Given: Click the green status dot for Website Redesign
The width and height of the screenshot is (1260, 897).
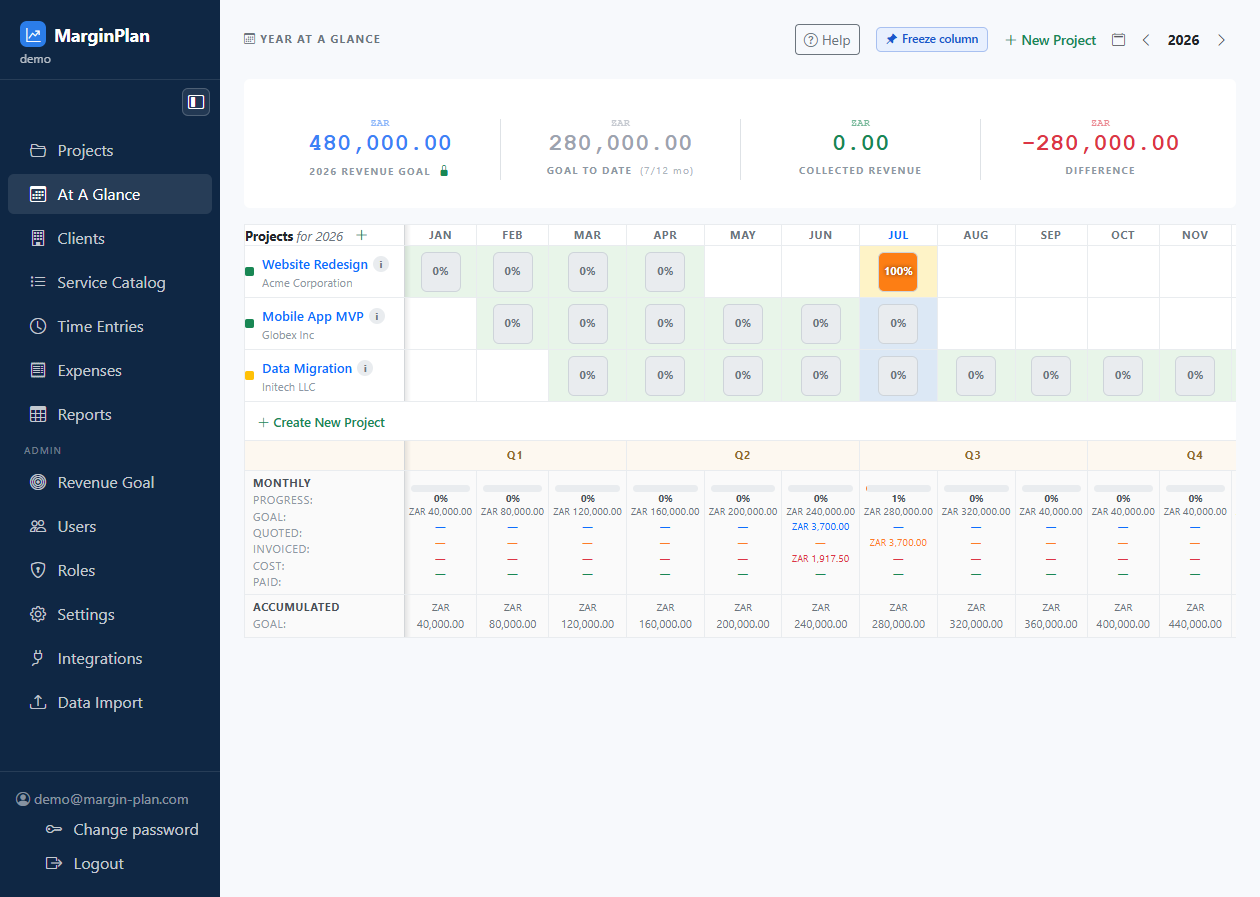Looking at the screenshot, I should click(x=250, y=272).
